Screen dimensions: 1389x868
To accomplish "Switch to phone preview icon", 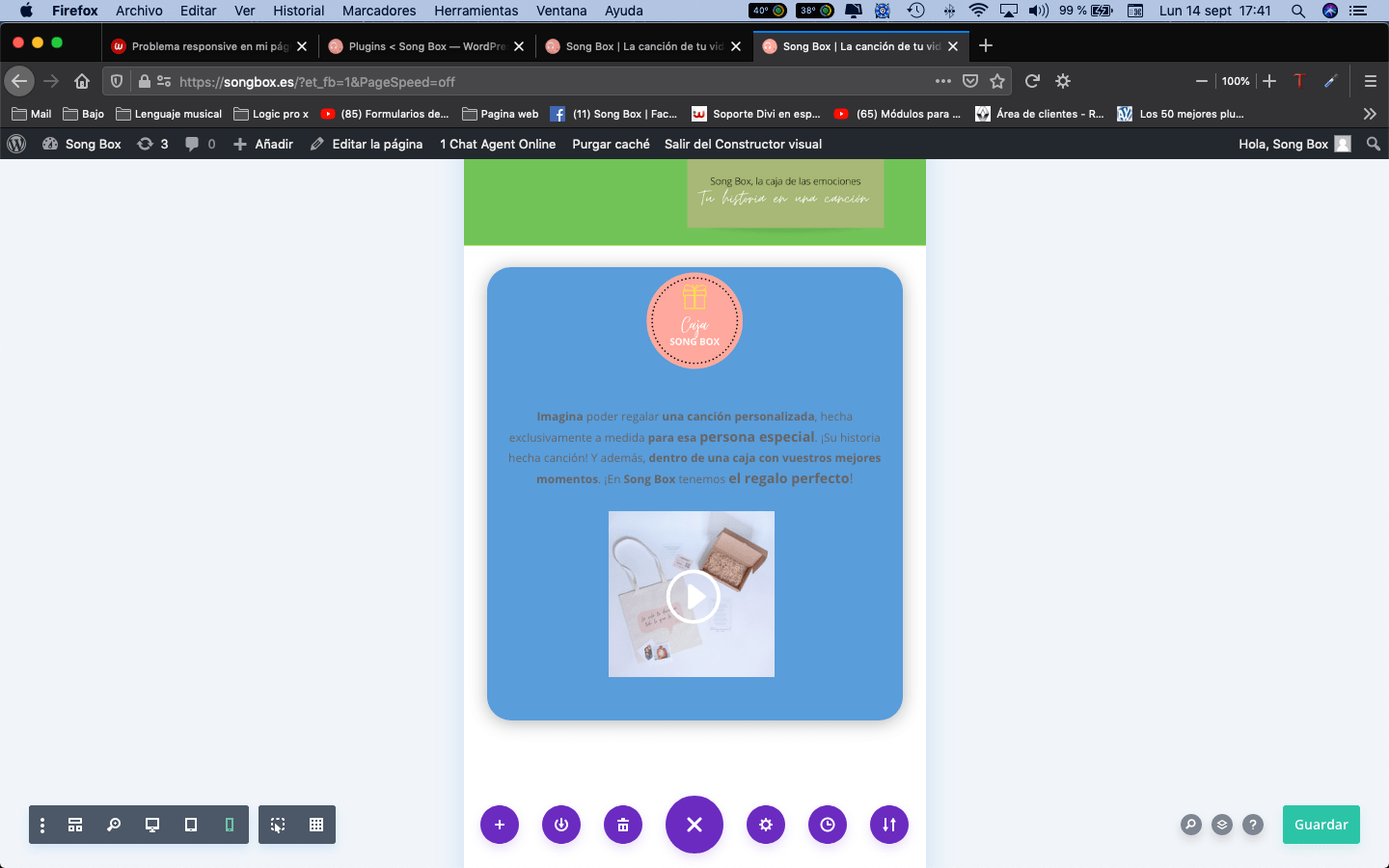I will tap(230, 825).
